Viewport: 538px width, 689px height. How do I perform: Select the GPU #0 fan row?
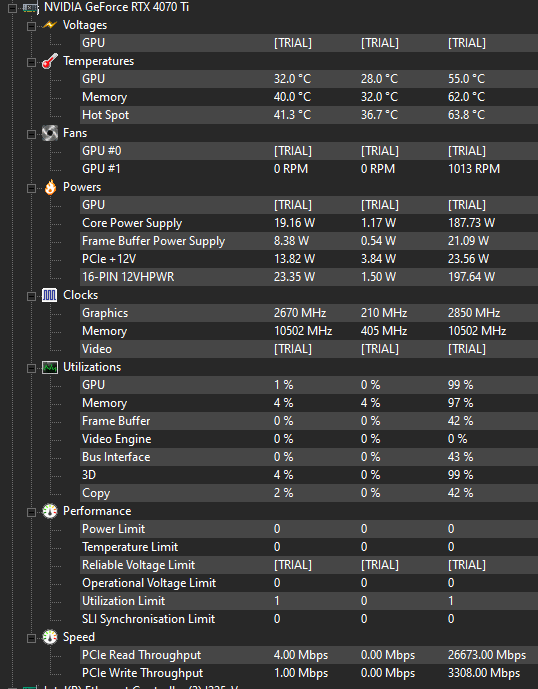tap(309, 151)
